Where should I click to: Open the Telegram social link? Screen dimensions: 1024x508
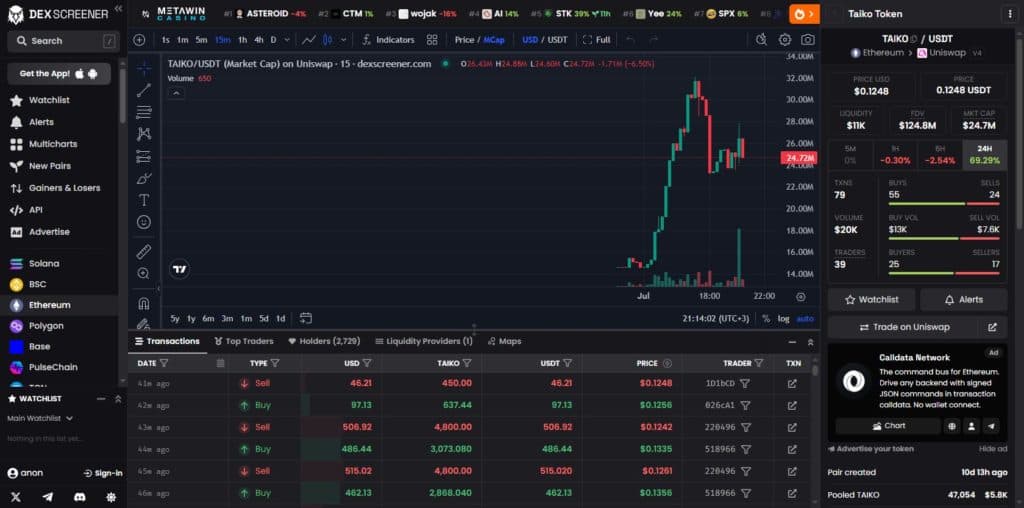(48, 497)
